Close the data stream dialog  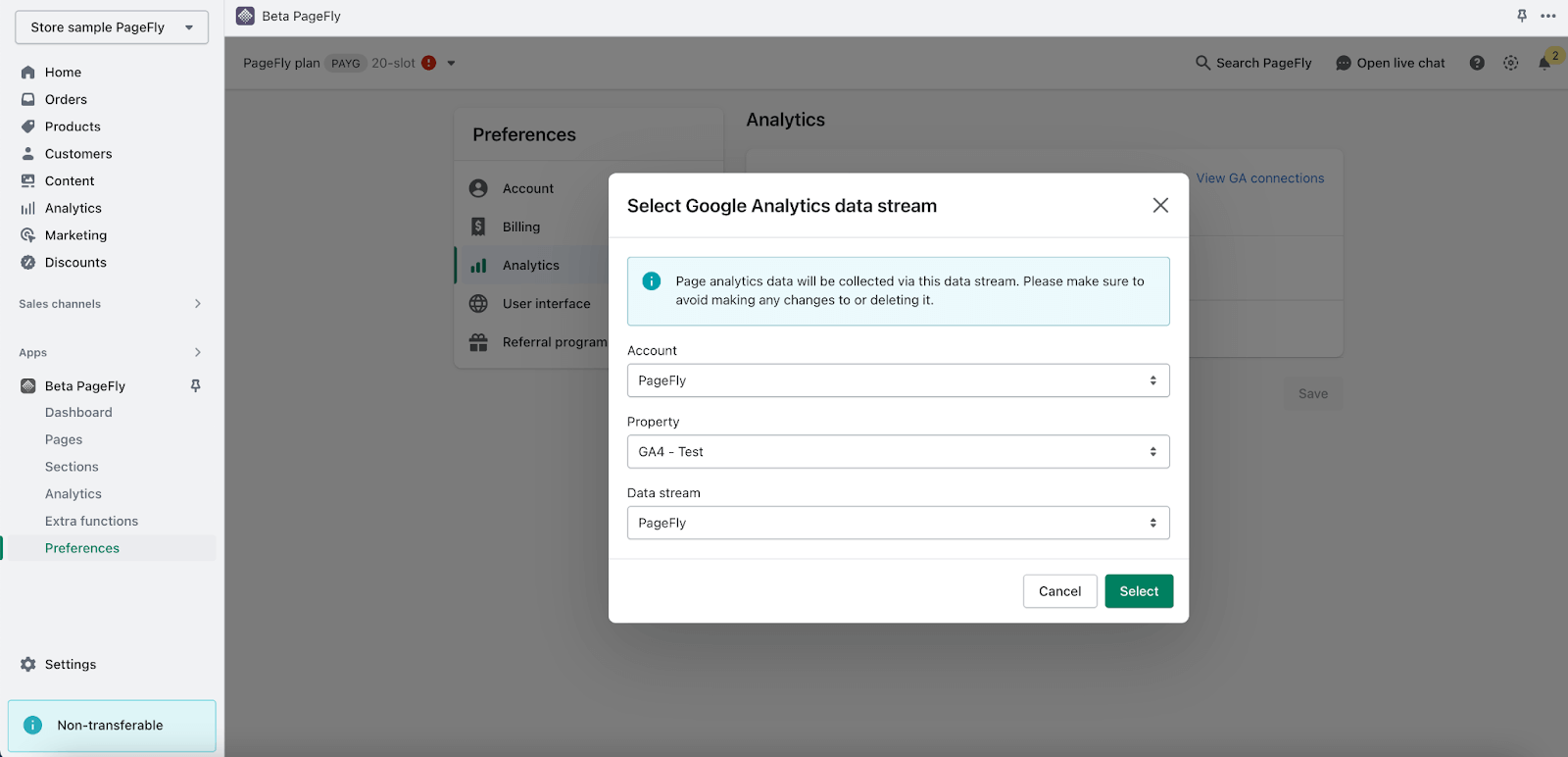click(1160, 205)
